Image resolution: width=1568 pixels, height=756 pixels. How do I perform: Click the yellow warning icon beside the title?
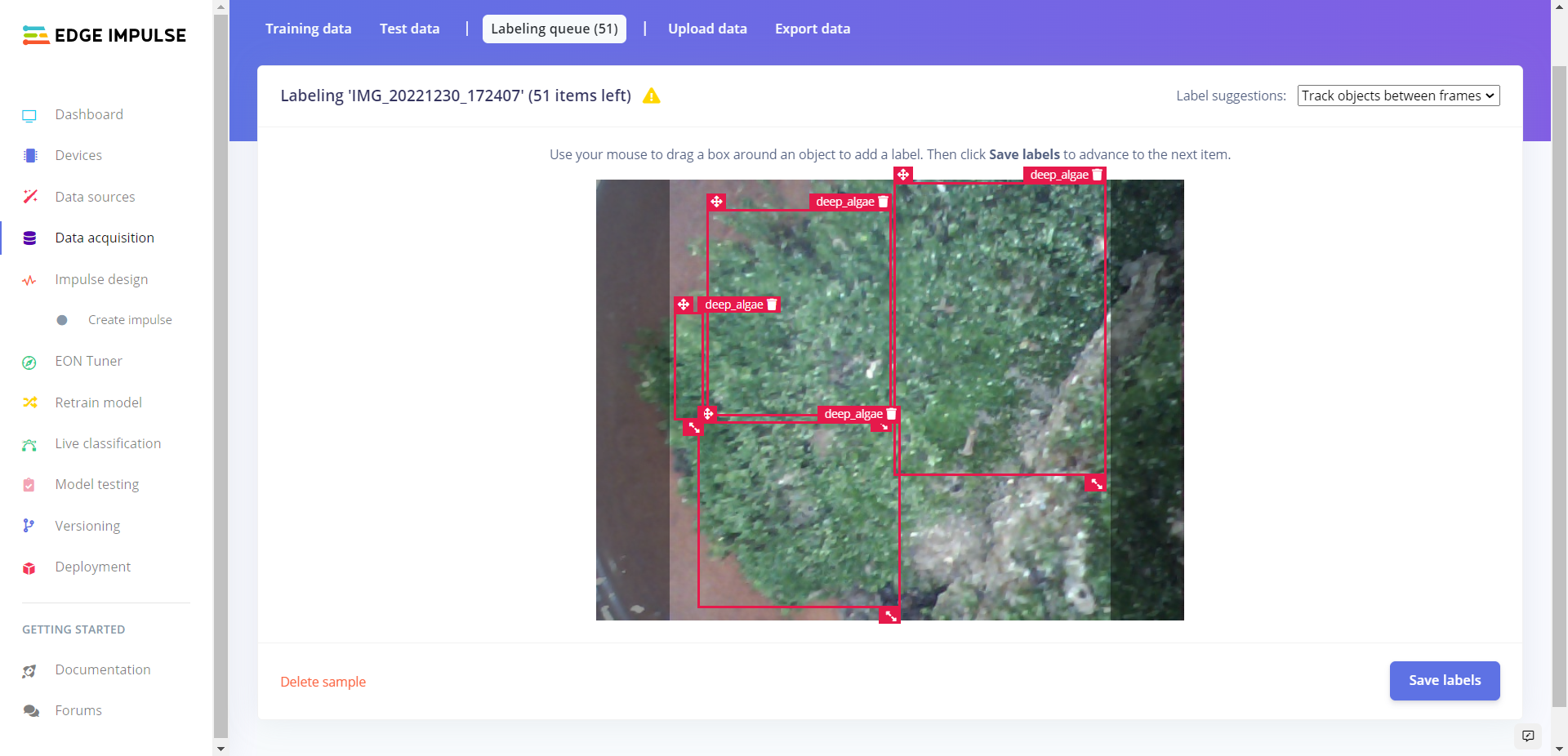[x=652, y=96]
